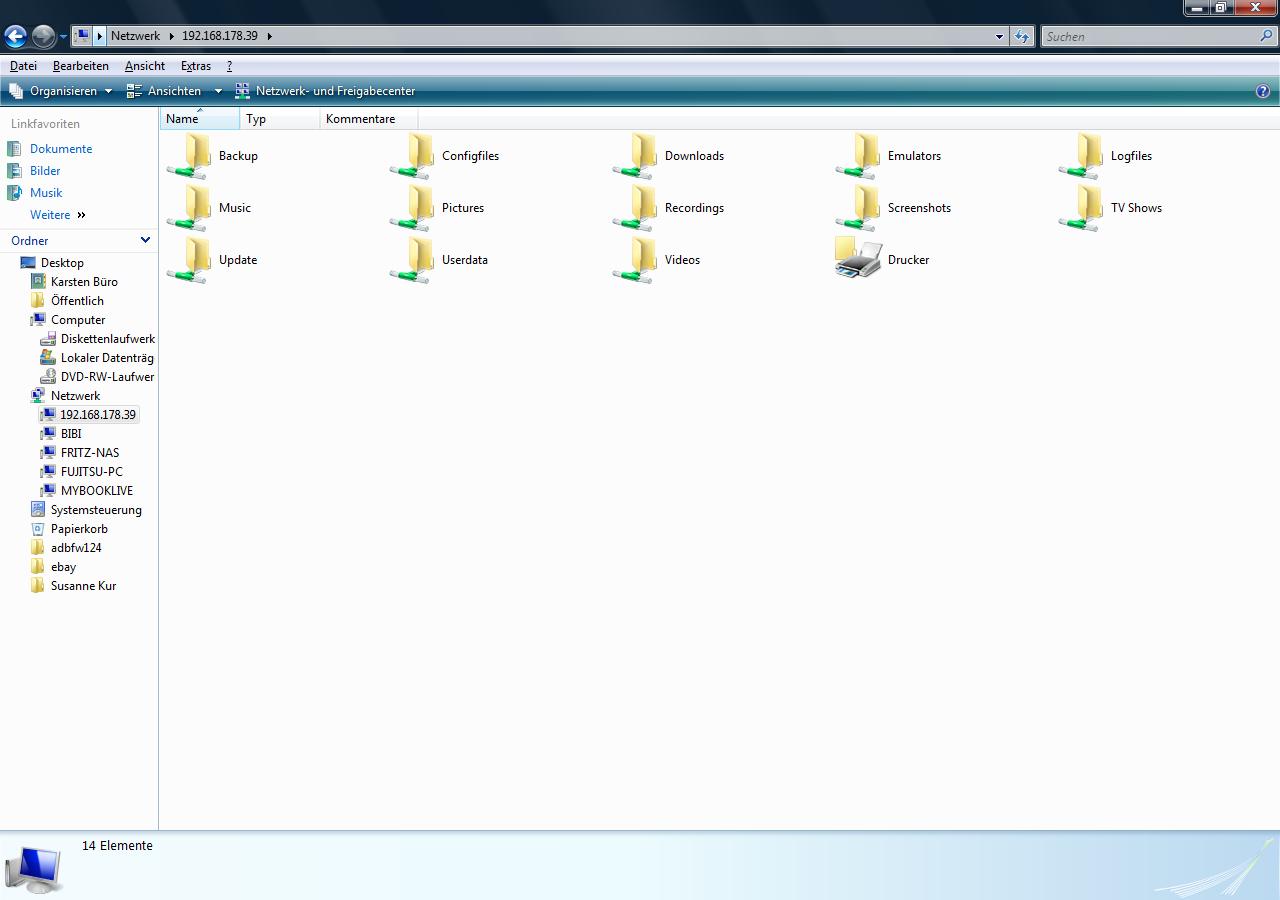Screen dimensions: 1280x900
Task: Expand the Ansichten dropdown arrow
Action: coord(218,91)
